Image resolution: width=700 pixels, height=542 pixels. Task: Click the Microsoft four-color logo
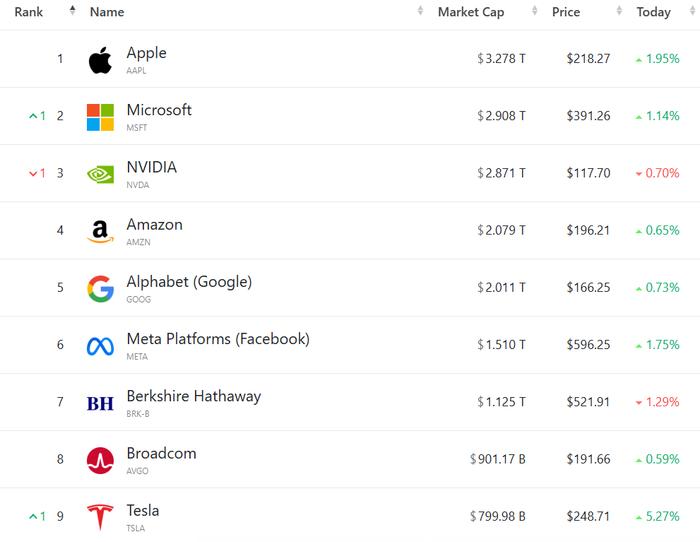click(x=100, y=117)
